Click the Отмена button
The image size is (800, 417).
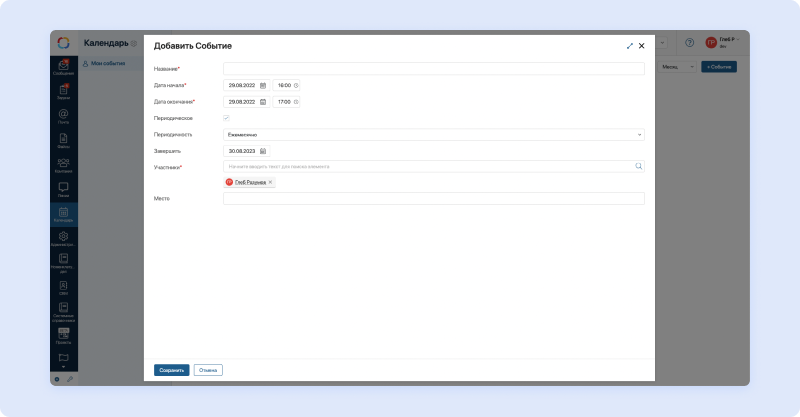coord(208,370)
